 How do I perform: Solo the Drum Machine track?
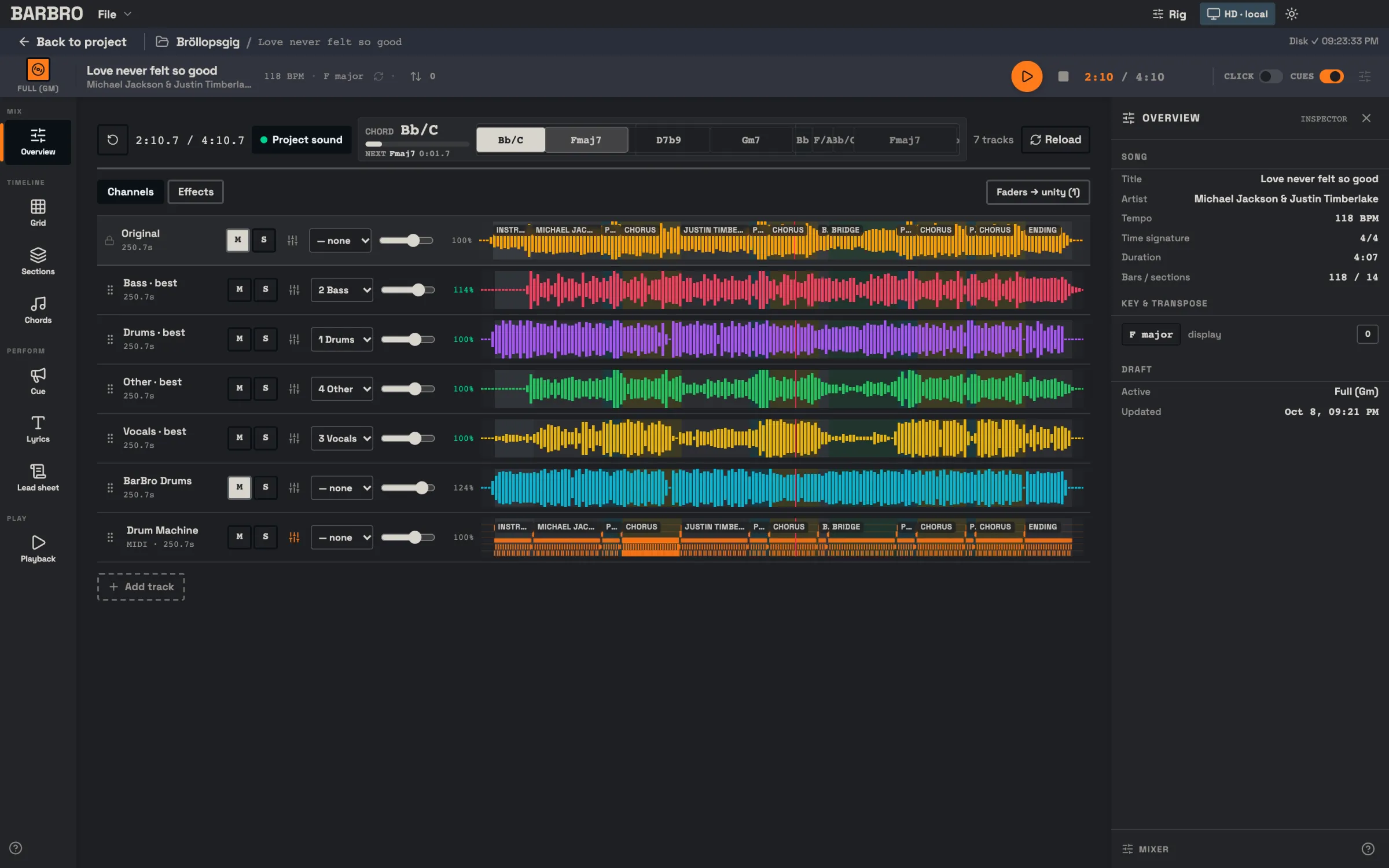[x=266, y=536]
